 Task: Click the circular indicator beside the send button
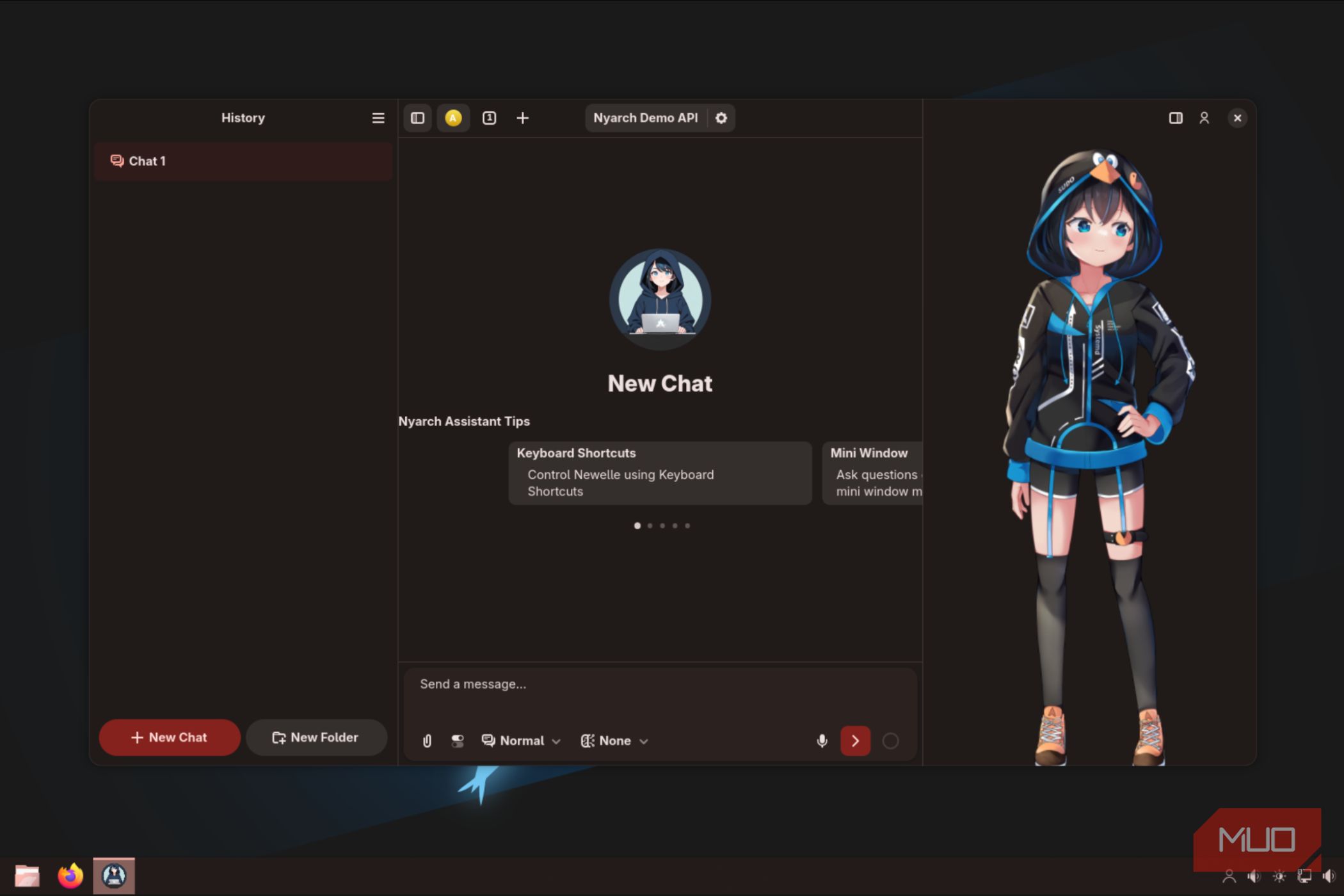click(890, 741)
